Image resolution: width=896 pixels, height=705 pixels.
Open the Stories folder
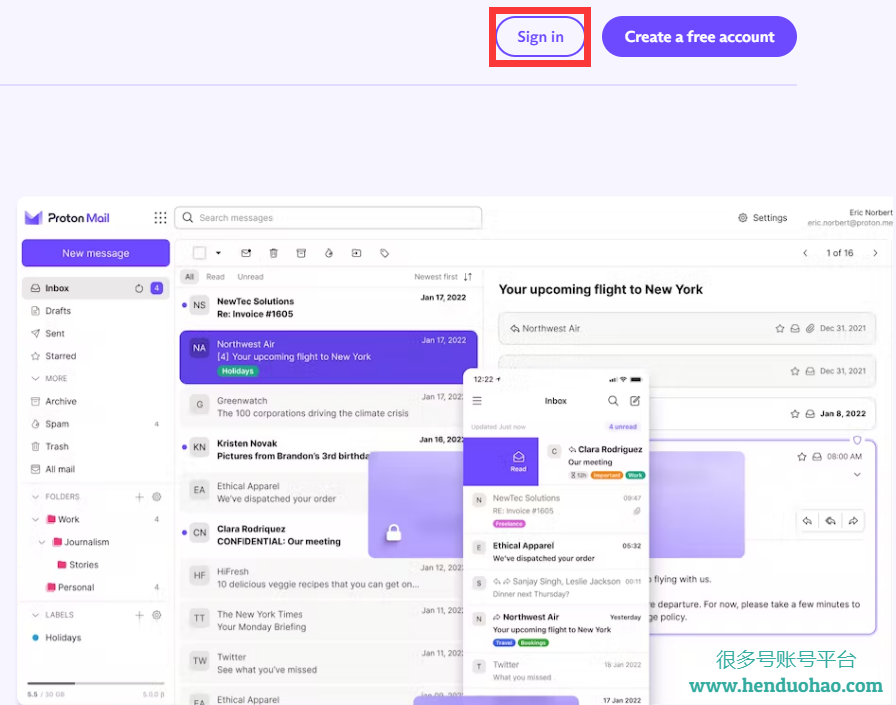(x=78, y=564)
